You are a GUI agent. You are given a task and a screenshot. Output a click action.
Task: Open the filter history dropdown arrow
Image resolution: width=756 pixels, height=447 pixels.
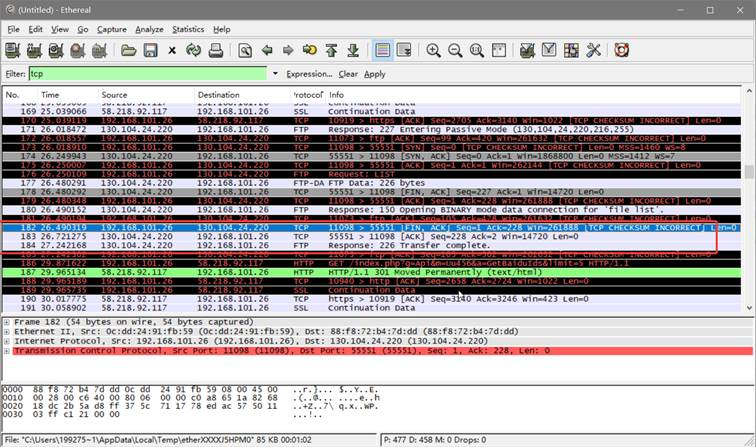click(275, 74)
